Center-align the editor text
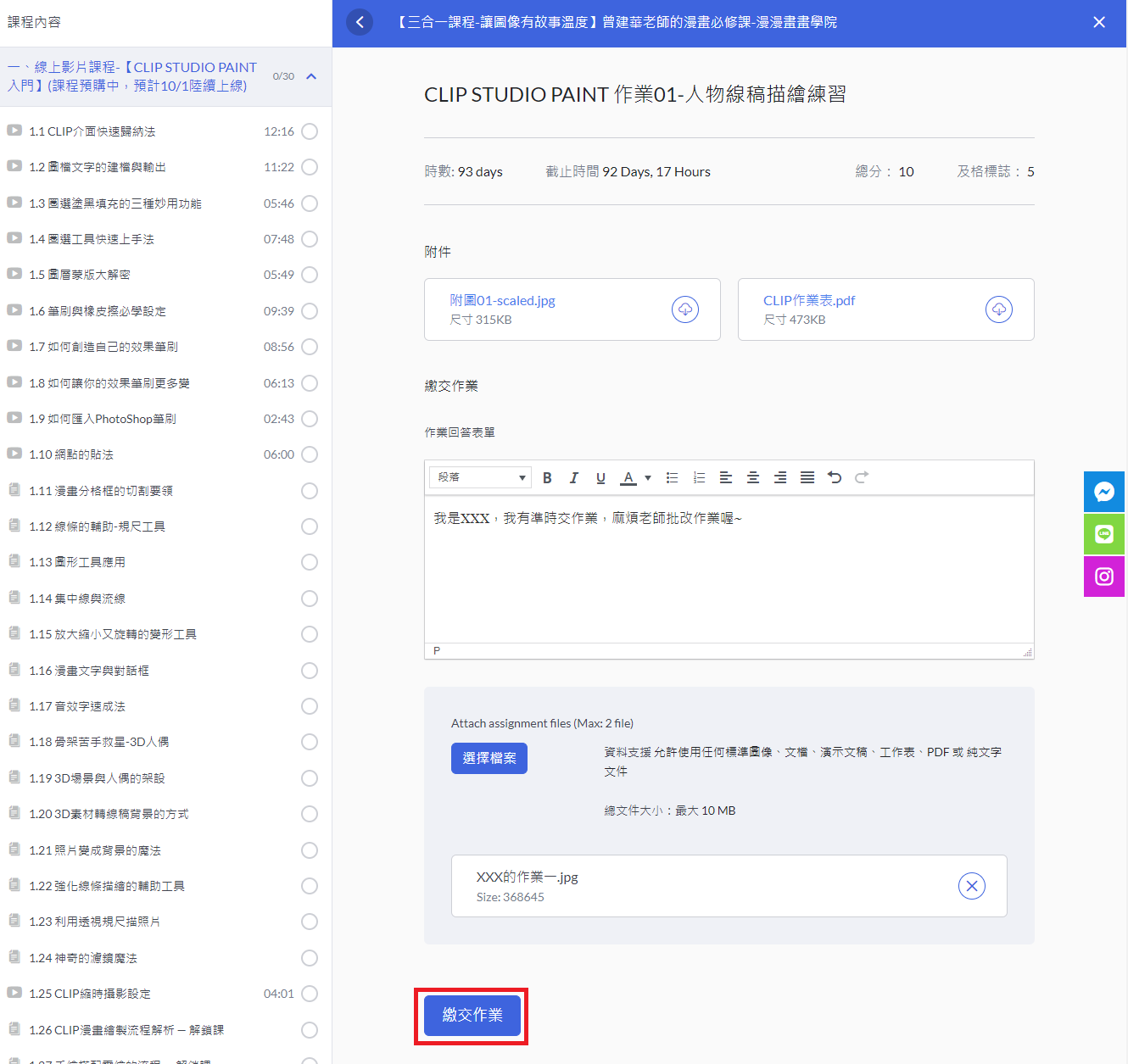Viewport: 1128px width, 1064px height. point(753,477)
